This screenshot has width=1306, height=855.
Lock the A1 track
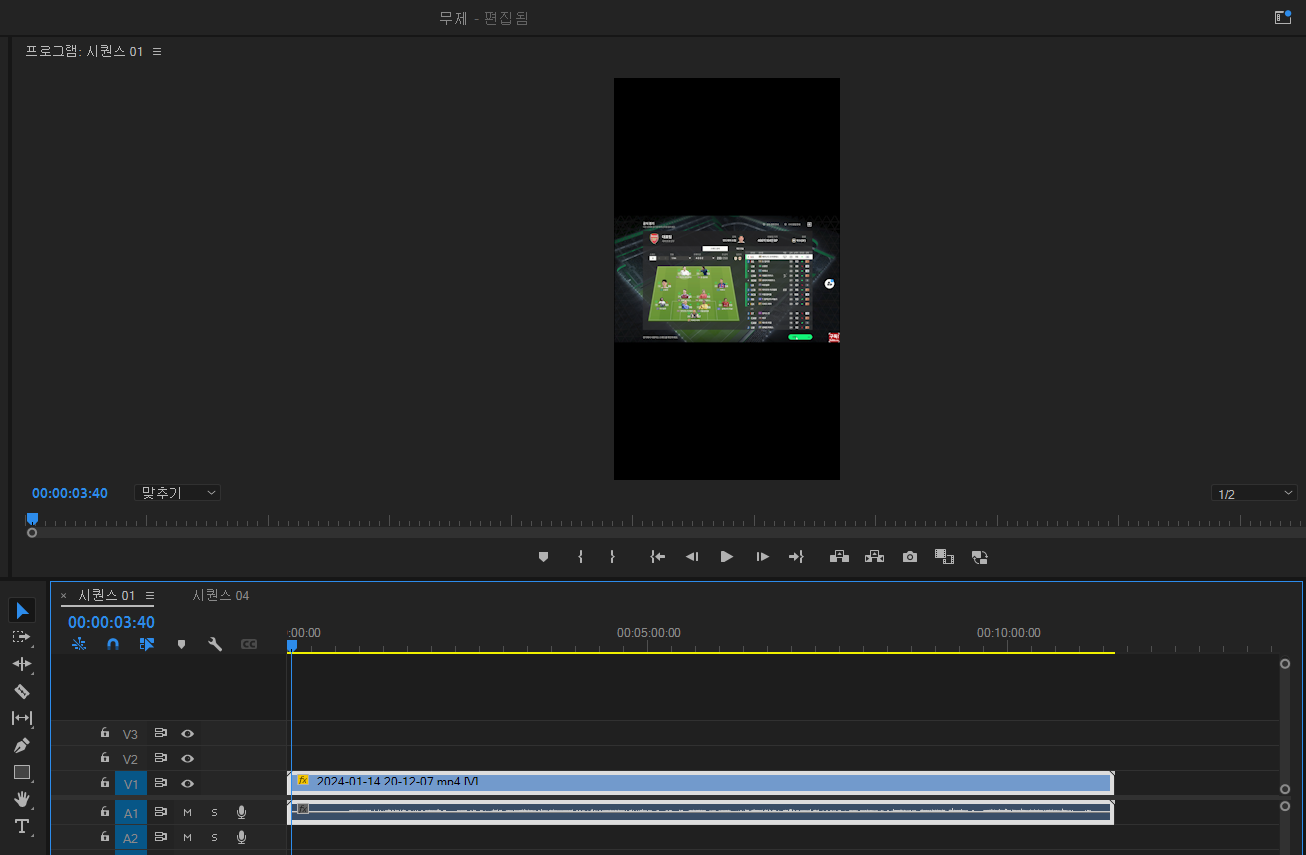pyautogui.click(x=104, y=812)
